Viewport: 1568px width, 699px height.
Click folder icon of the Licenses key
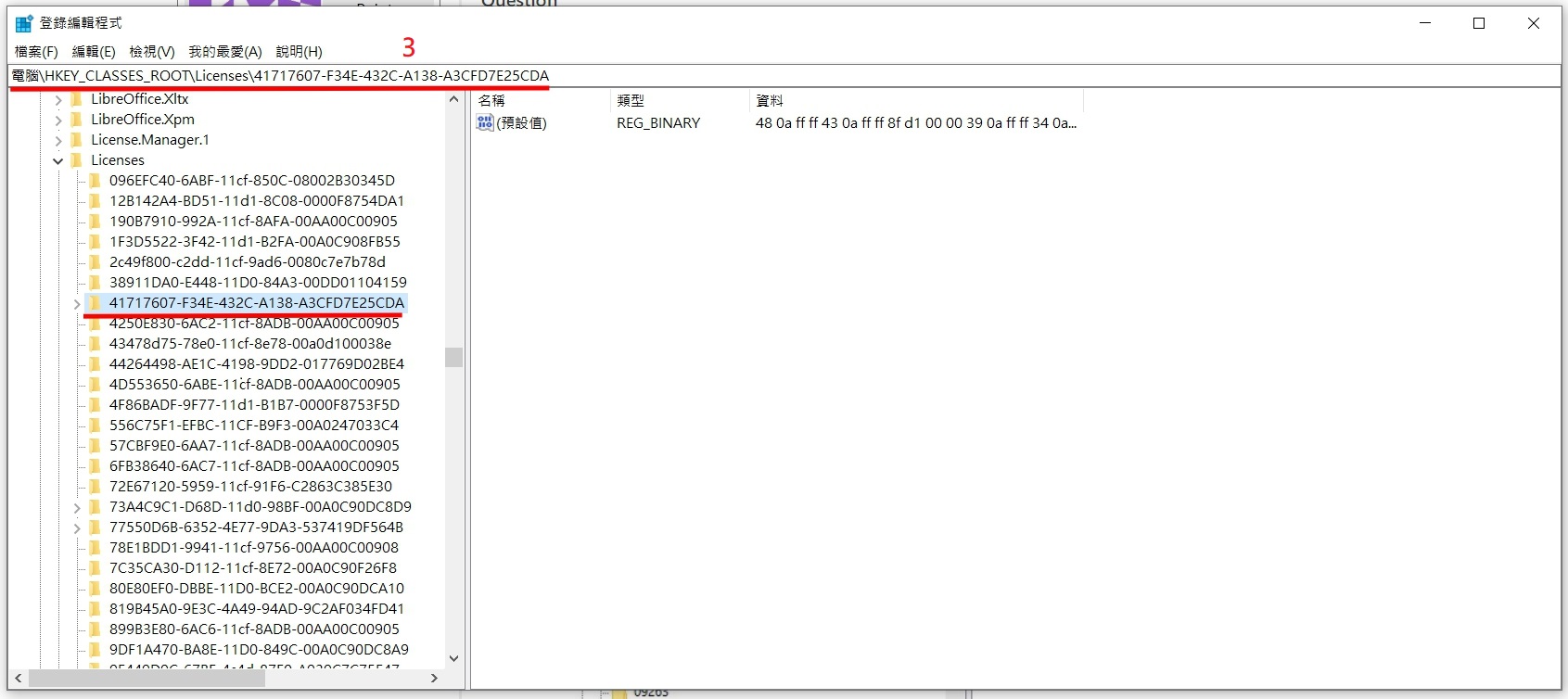click(77, 160)
